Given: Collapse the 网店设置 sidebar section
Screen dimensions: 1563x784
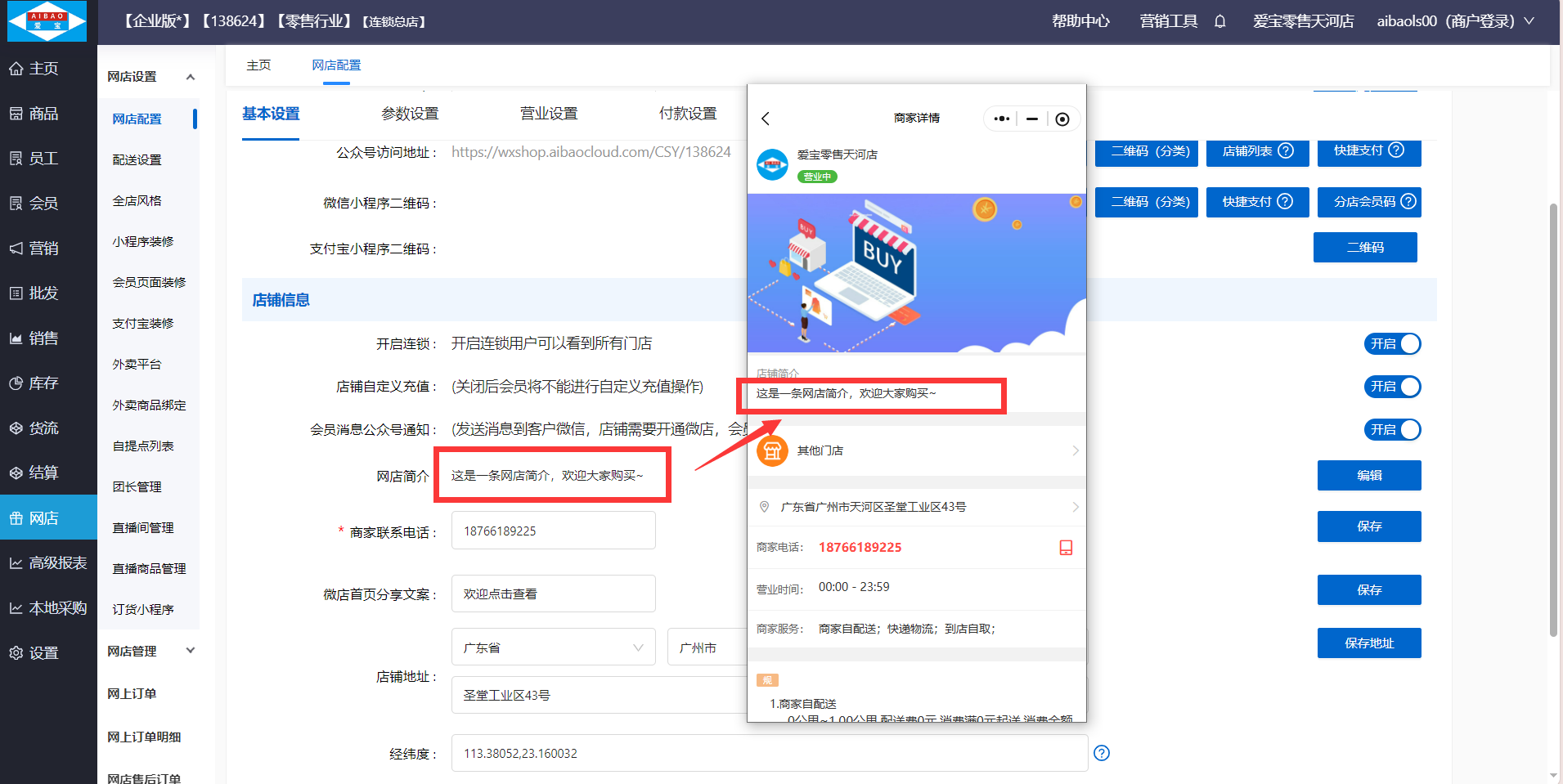Looking at the screenshot, I should point(190,77).
